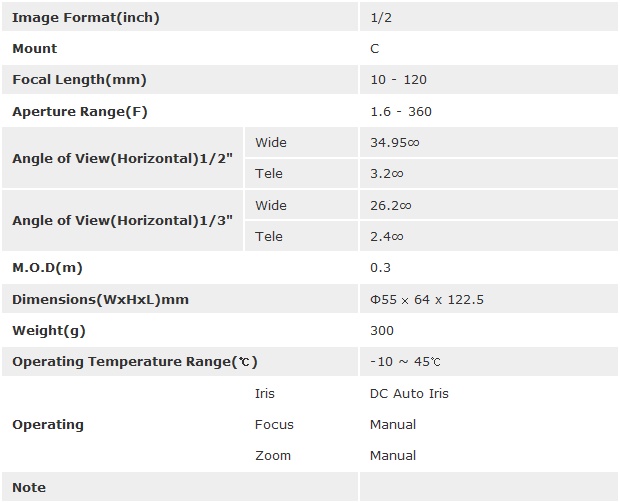Click the Angle of View(Horizontal)1/3" label
This screenshot has width=620, height=503.
(x=125, y=221)
